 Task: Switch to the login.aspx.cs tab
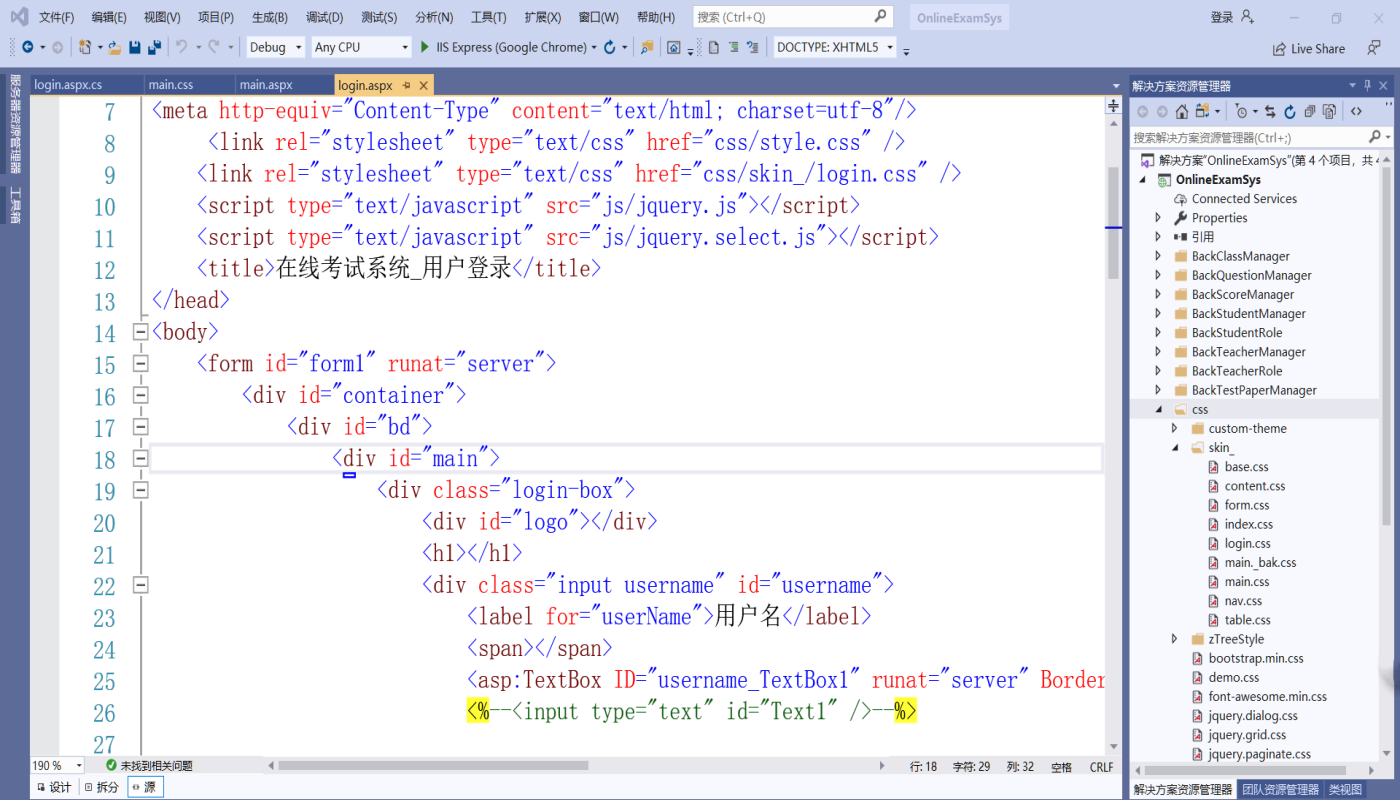point(68,85)
